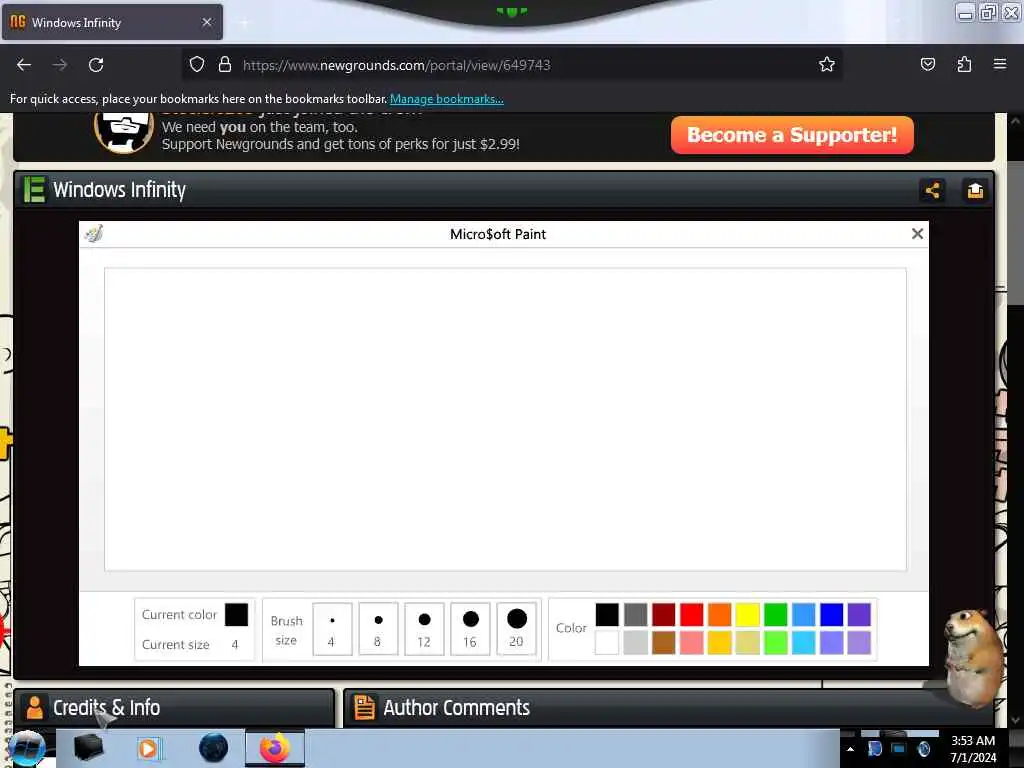Open the Pocket save icon

point(927,64)
